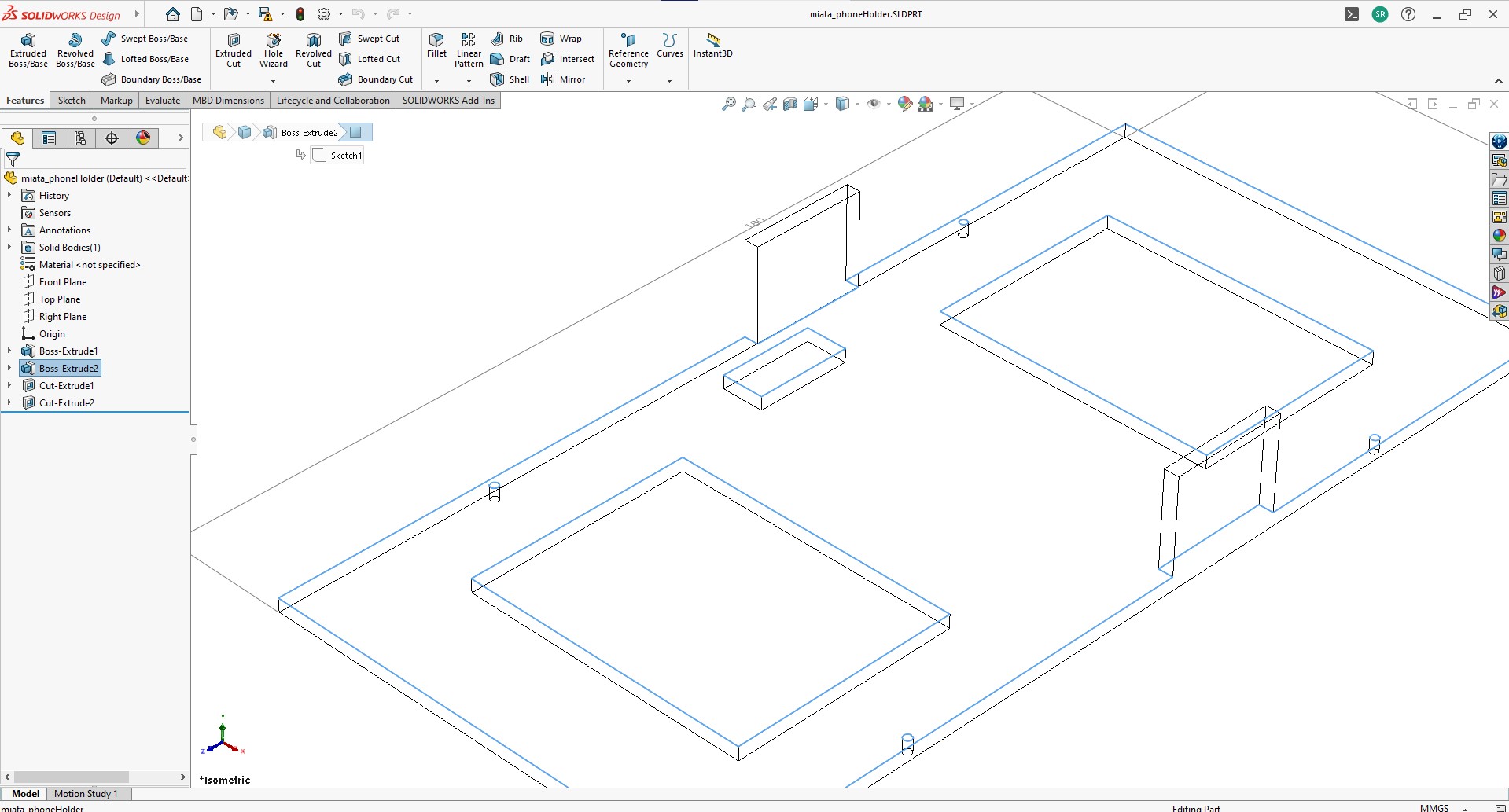
Task: Select the Revolved Boss/Base tool
Action: click(75, 50)
